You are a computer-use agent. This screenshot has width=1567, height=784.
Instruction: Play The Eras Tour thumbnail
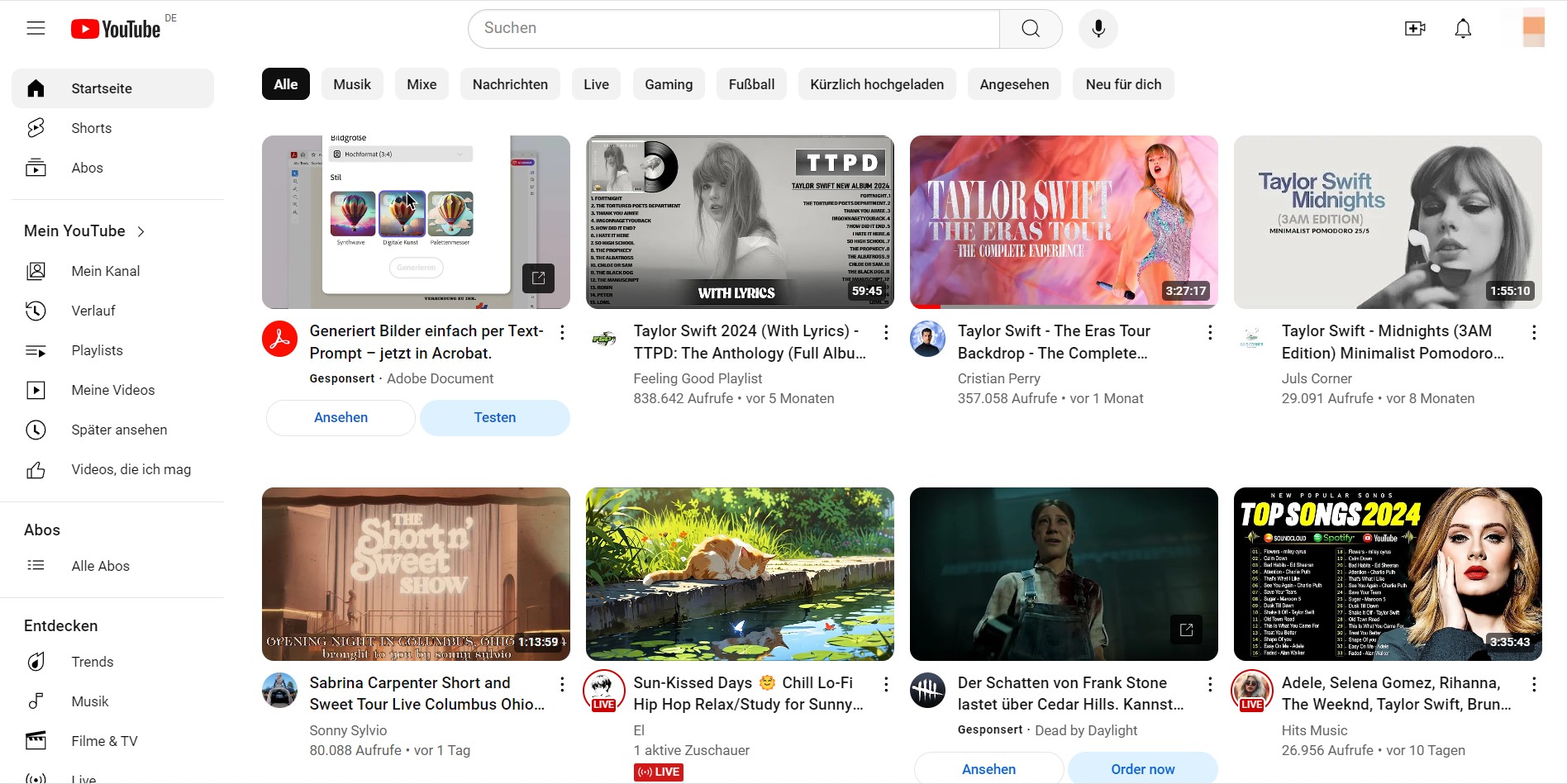click(x=1064, y=222)
